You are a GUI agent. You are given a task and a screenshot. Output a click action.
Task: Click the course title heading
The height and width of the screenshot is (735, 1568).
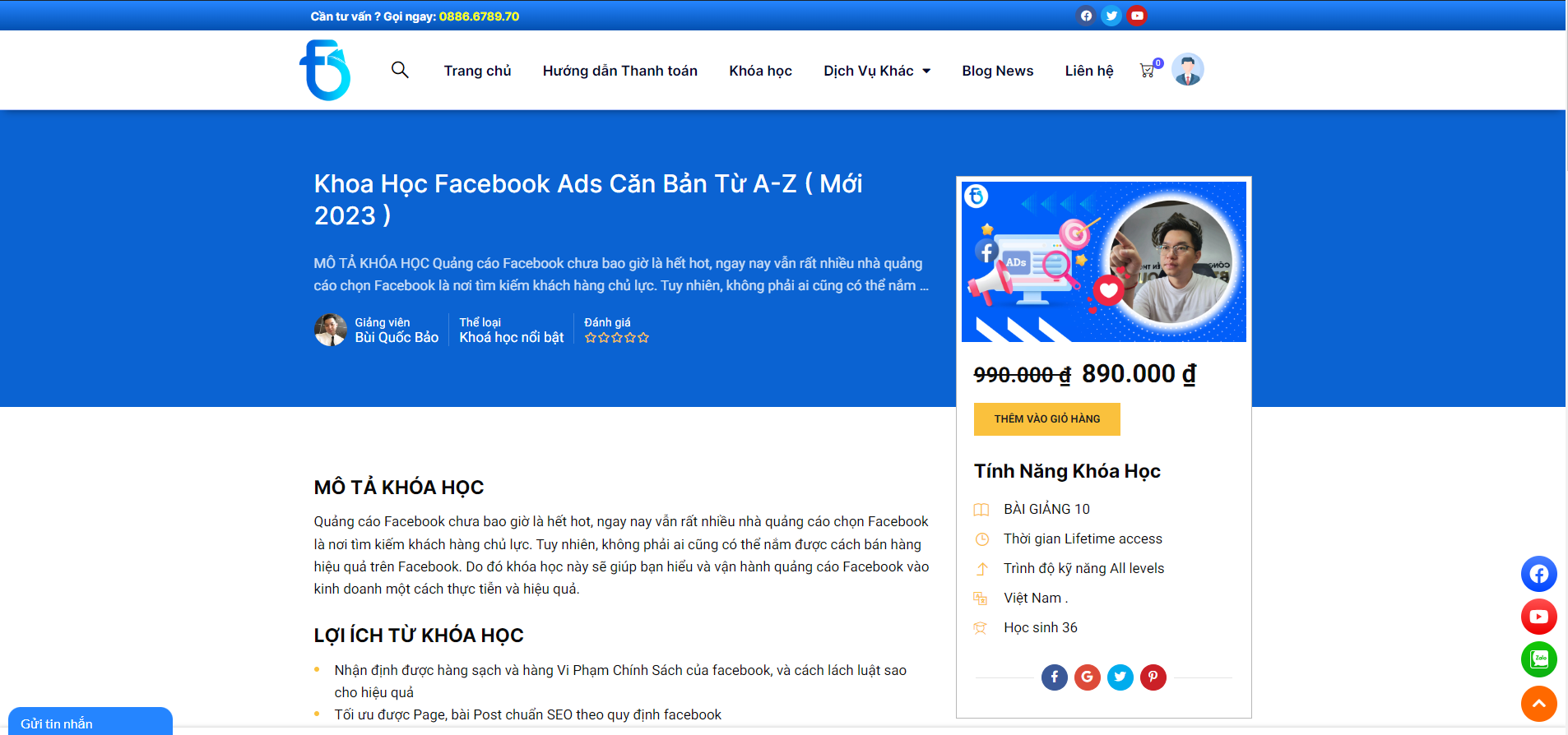pos(588,199)
